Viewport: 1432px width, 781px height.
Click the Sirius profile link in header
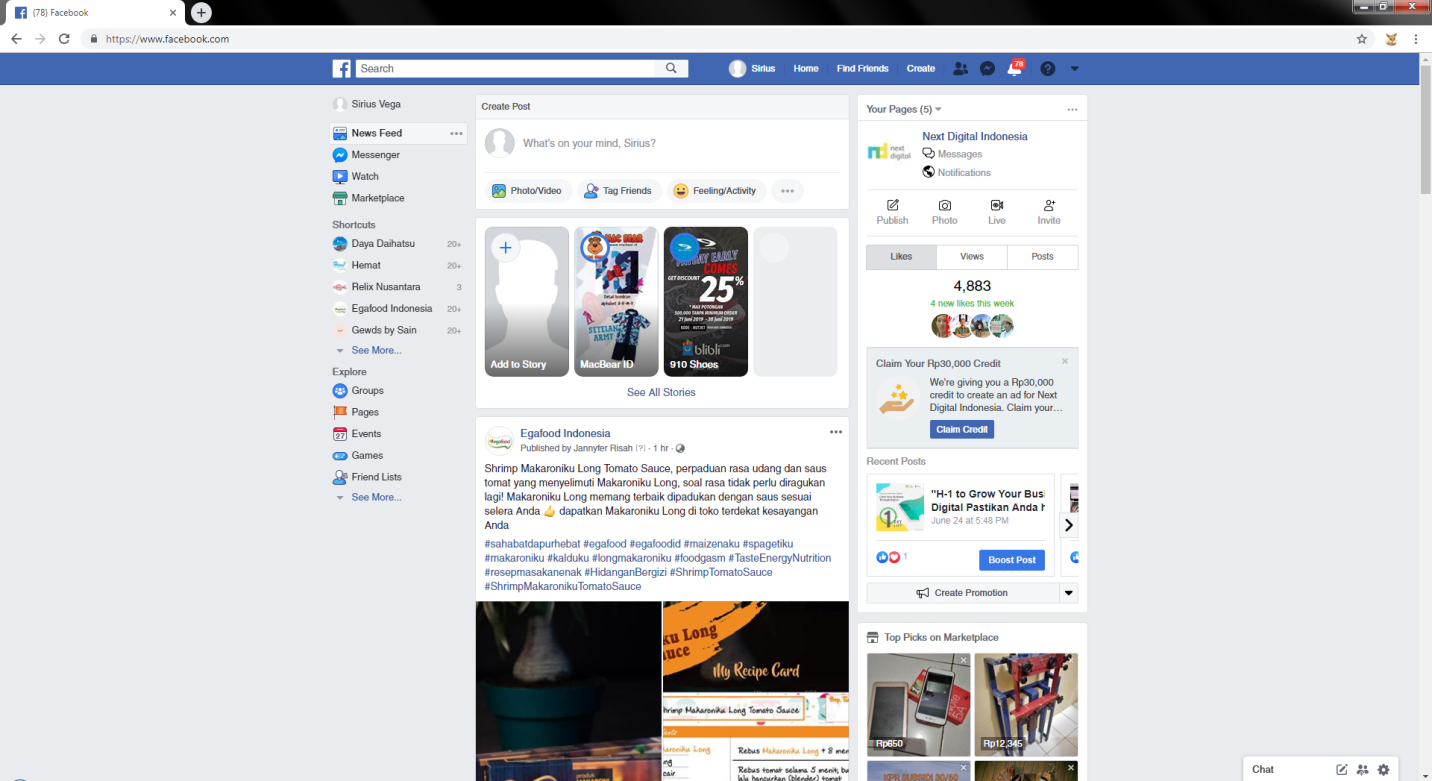click(752, 69)
